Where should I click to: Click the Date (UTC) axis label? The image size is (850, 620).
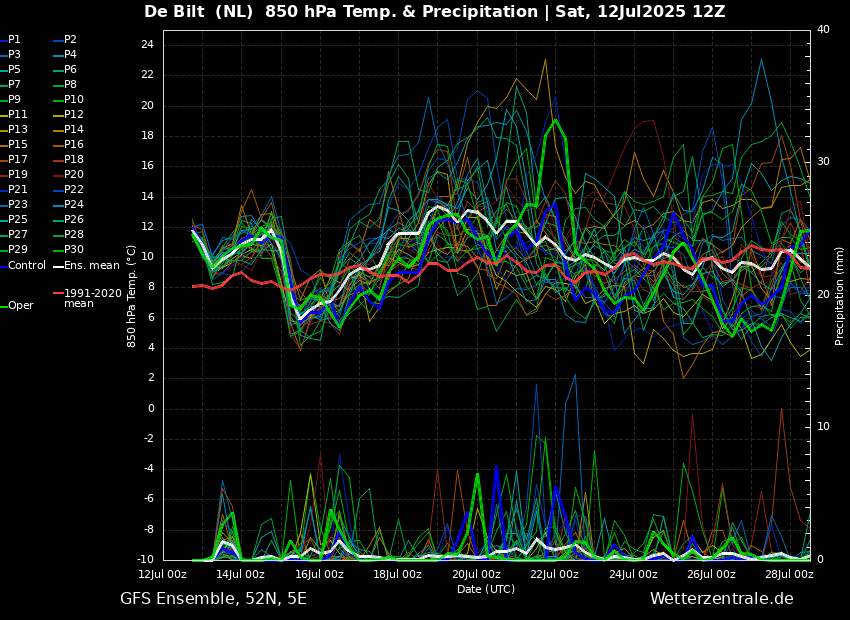point(486,590)
